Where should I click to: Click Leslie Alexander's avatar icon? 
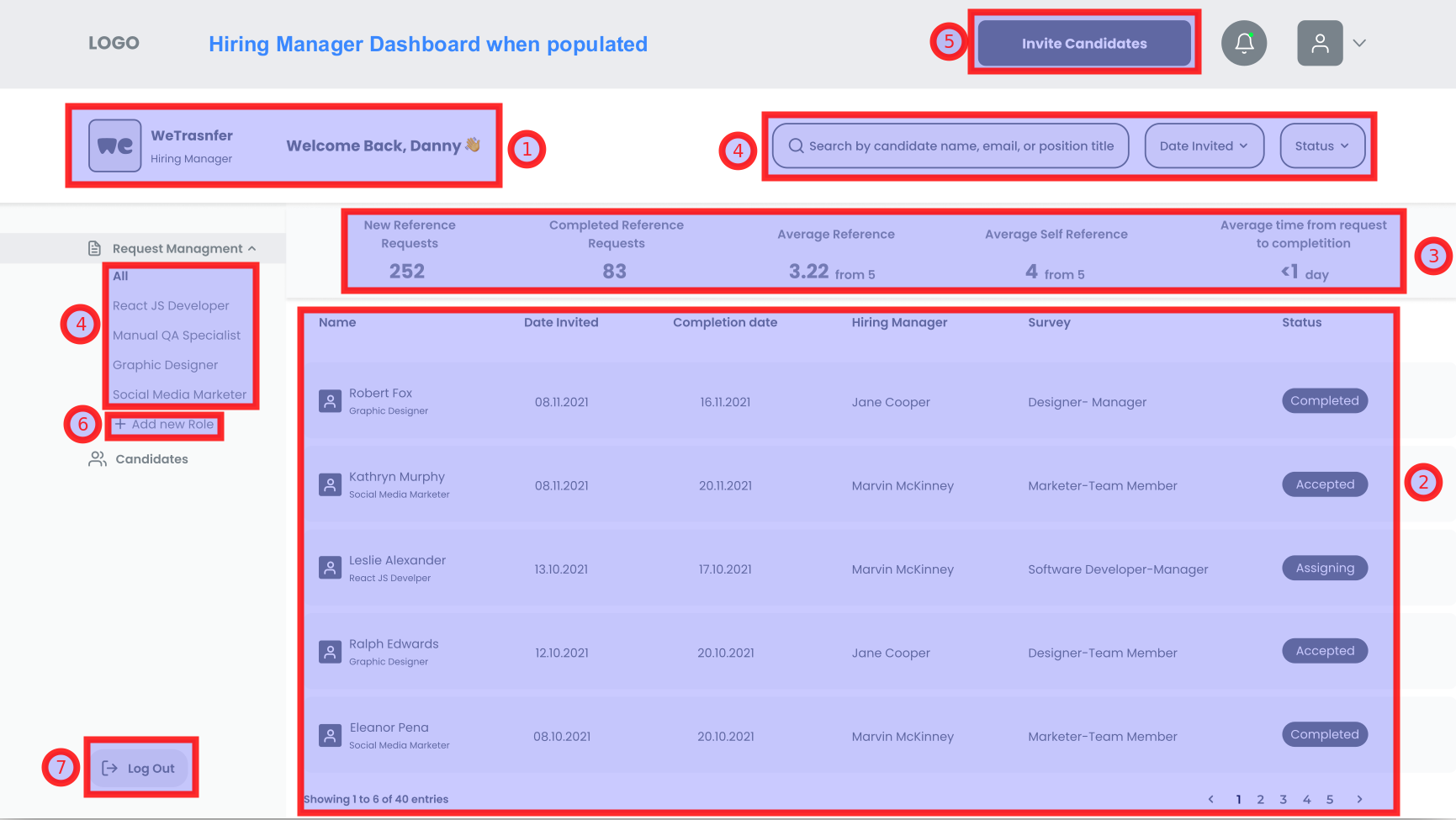tap(330, 568)
